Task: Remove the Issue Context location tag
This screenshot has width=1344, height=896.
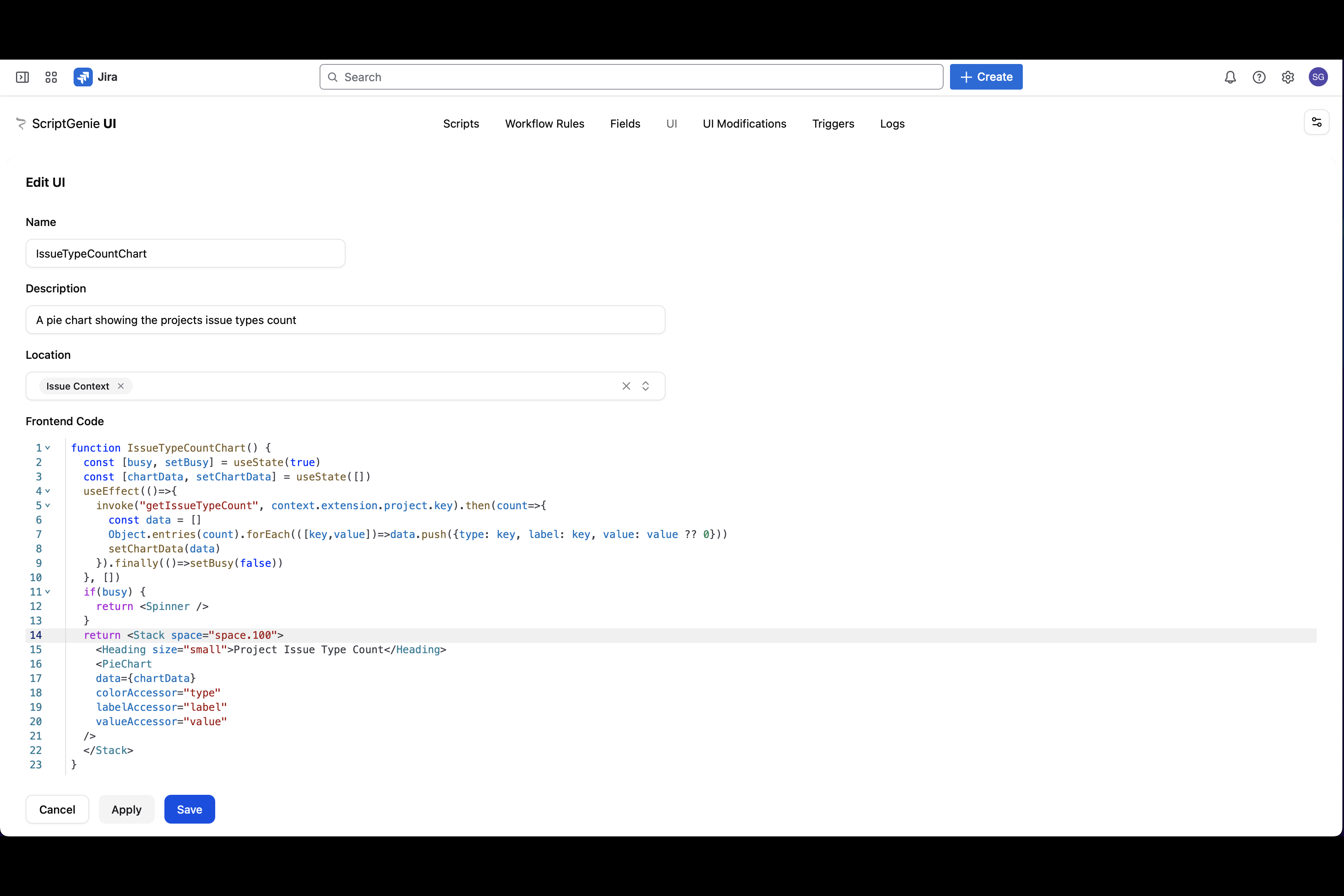Action: tap(120, 386)
